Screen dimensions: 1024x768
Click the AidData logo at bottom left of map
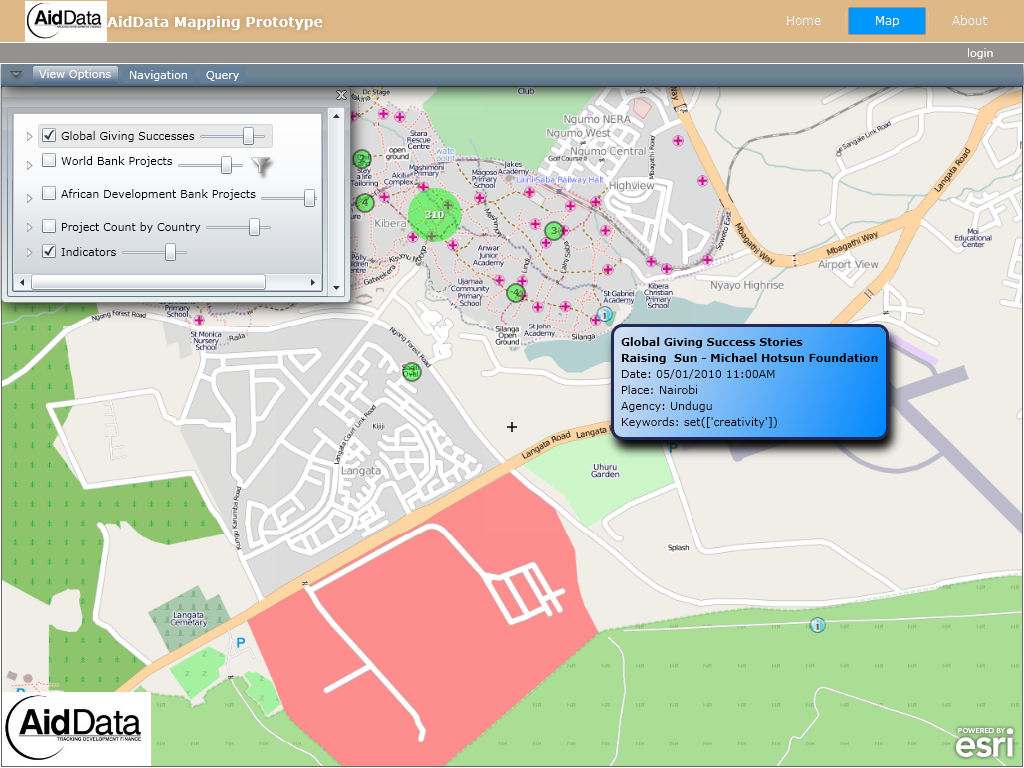click(76, 728)
